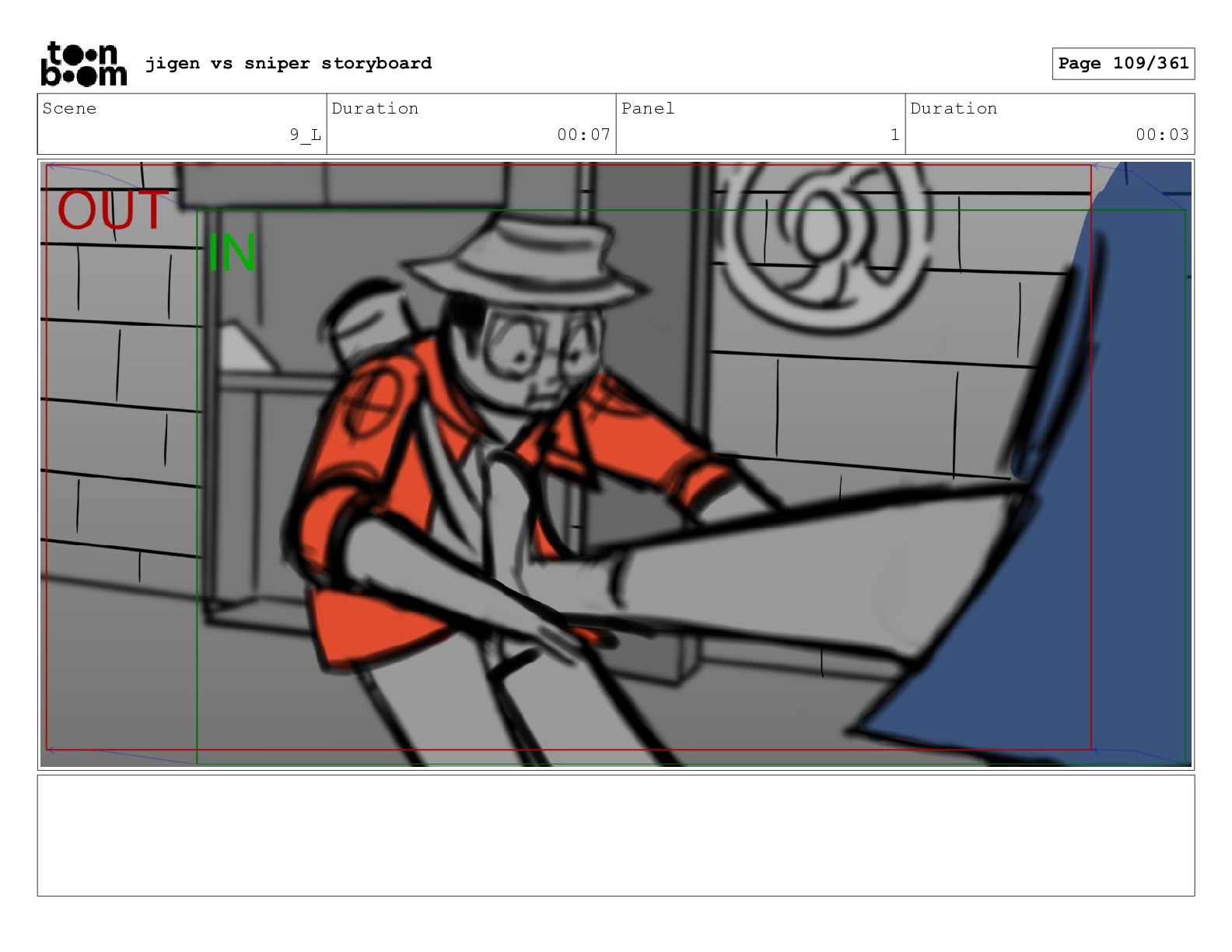Click the red "OUT" camera frame label
1232x952 pixels.
coord(113,210)
